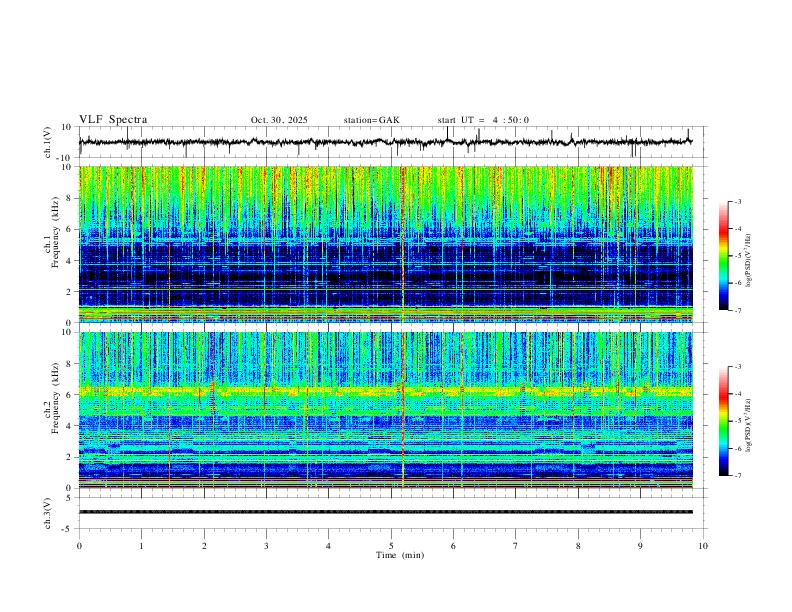Click the time axis tick label '10'

click(703, 546)
